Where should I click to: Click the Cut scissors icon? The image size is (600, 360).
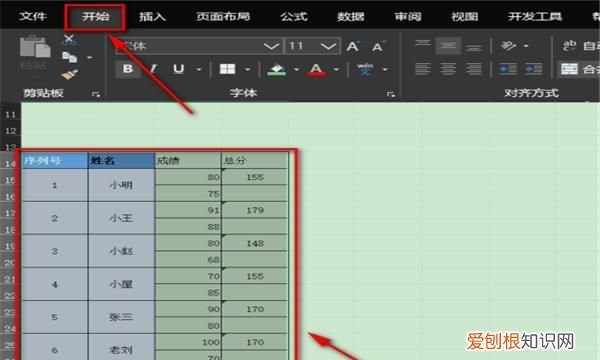(x=69, y=39)
